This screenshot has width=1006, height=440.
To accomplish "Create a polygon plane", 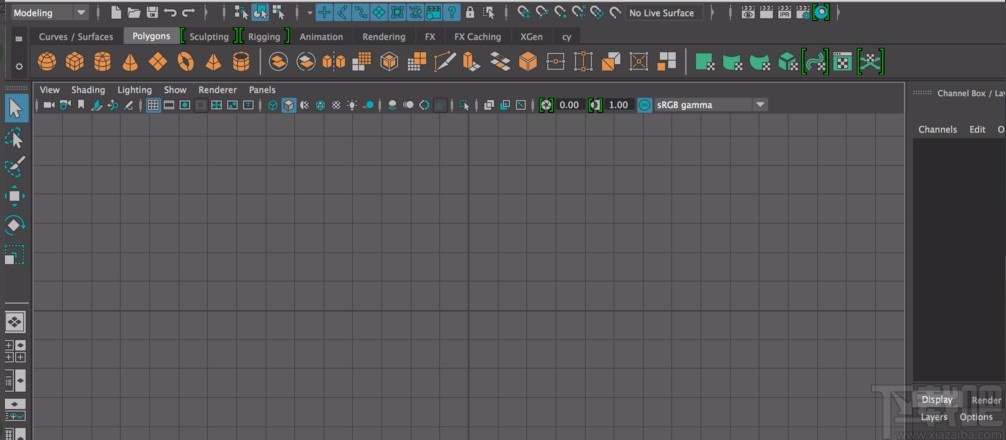I will coord(158,62).
